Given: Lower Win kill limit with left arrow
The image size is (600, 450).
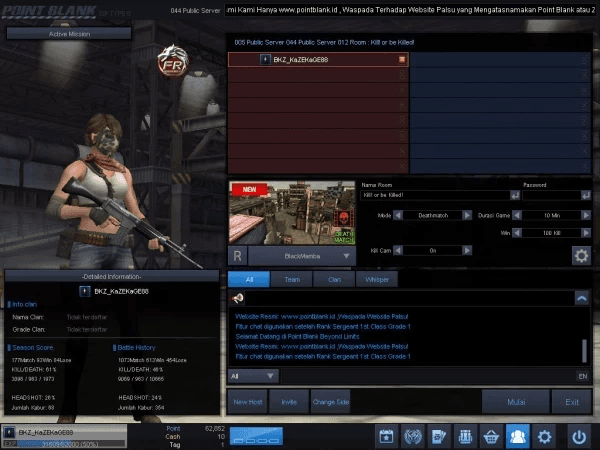Looking at the screenshot, I should click(x=517, y=233).
